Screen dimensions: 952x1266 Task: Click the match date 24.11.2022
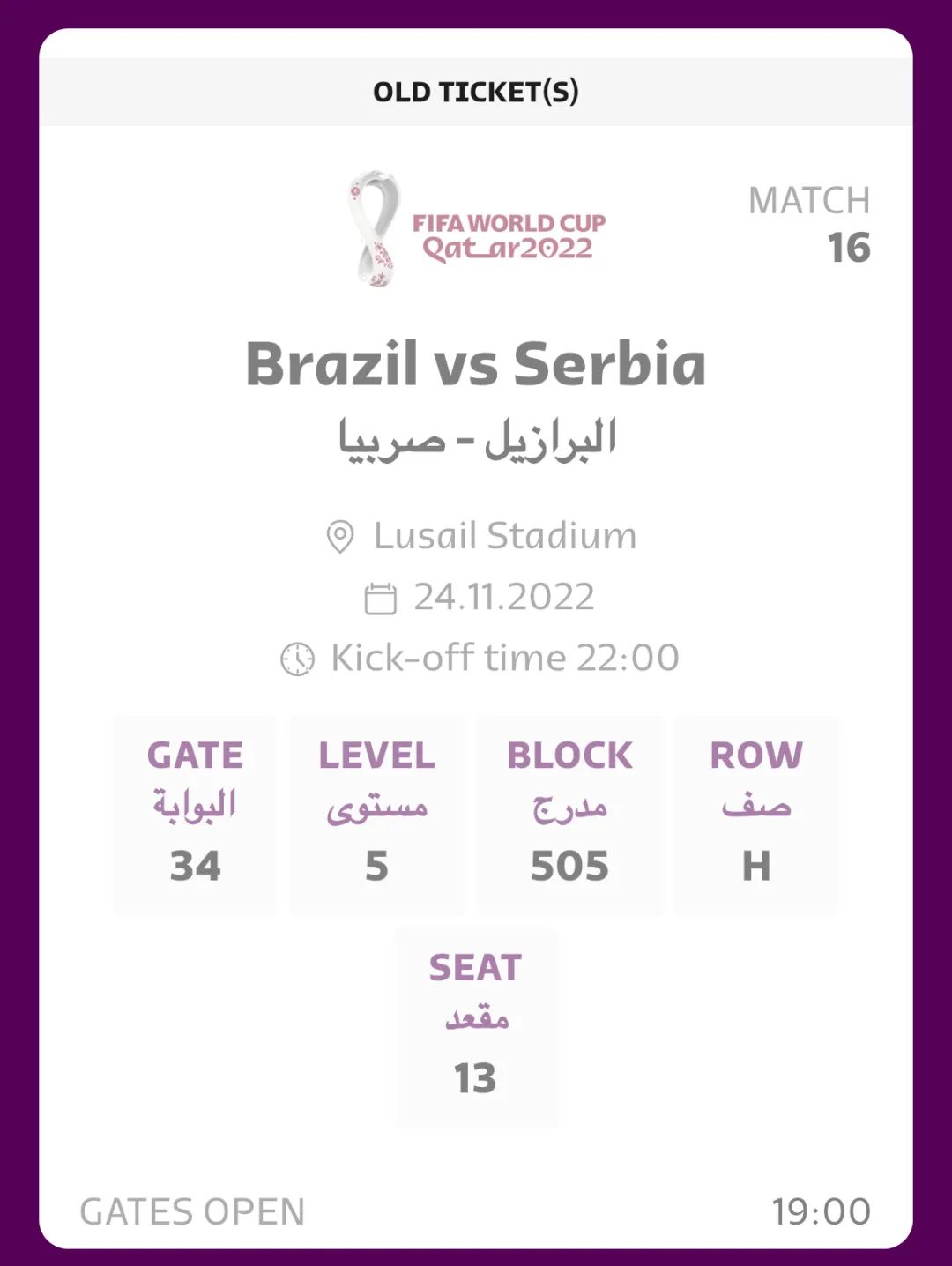coord(504,597)
